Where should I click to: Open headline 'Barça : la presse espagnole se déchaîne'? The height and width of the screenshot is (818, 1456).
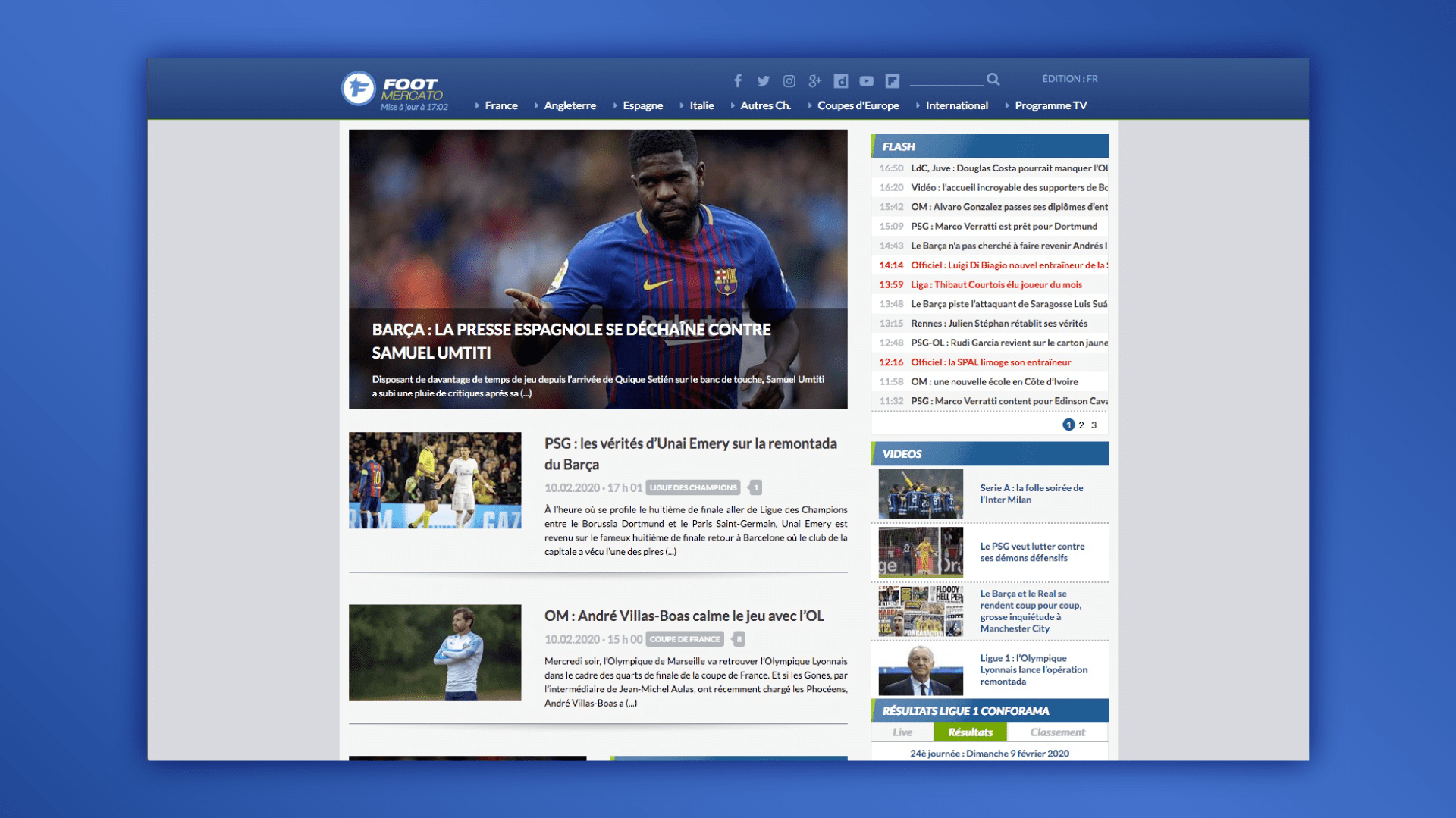pos(571,341)
